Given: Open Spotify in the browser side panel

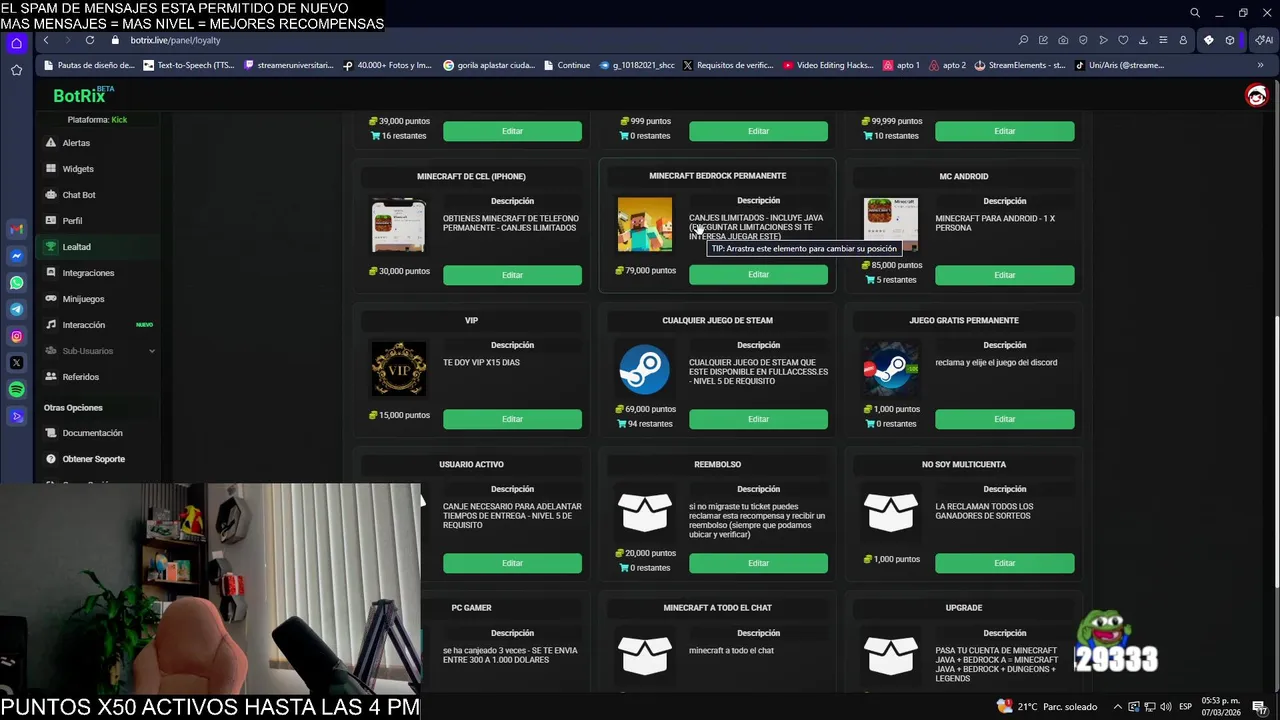Looking at the screenshot, I should point(16,389).
